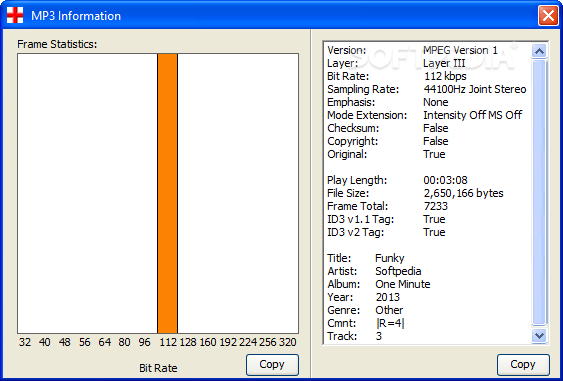
Task: Click the 'MPEG Version 1' value
Action: 461,50
